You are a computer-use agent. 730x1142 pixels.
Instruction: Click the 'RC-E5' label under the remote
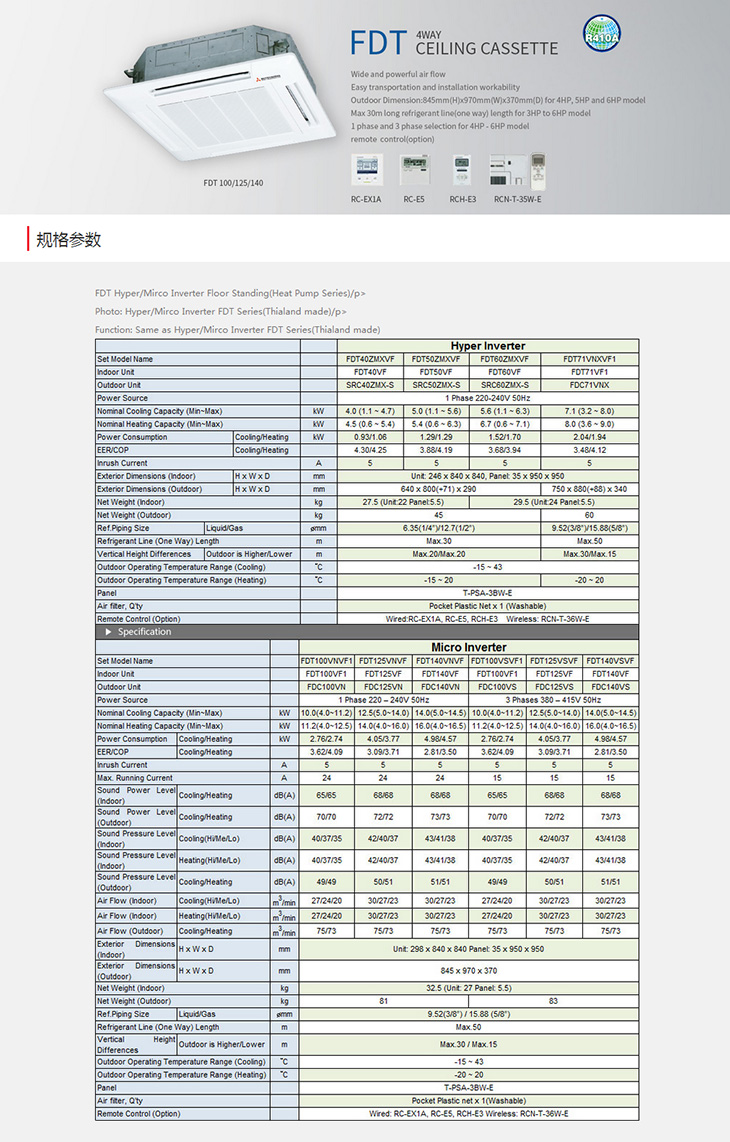pos(414,199)
